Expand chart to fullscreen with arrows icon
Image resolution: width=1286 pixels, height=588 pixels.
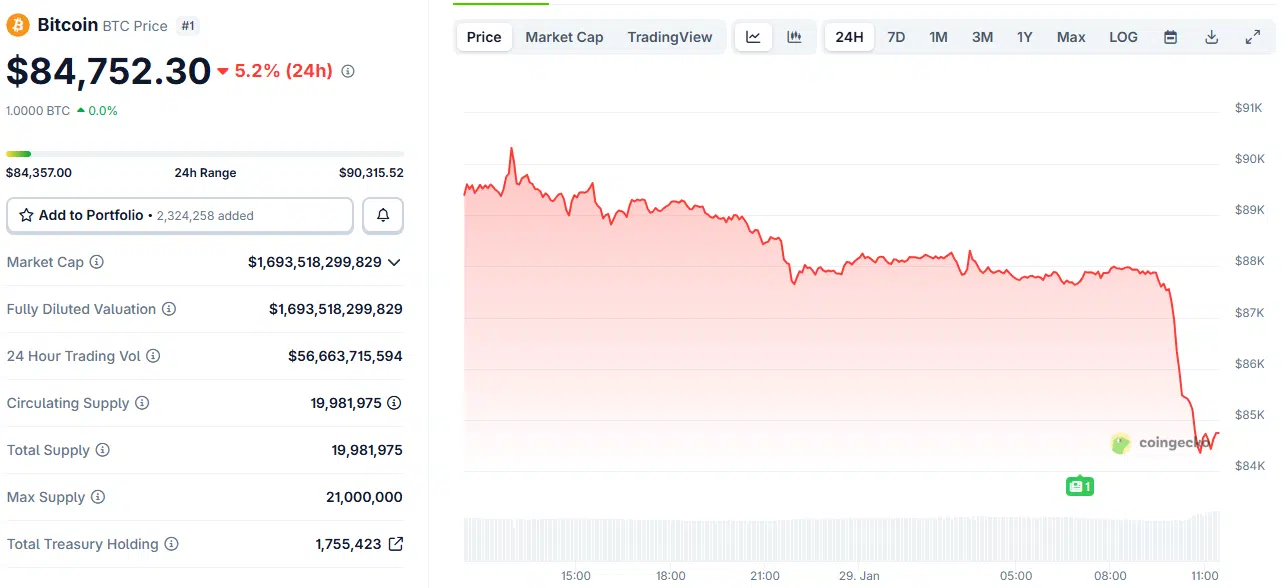click(1252, 36)
